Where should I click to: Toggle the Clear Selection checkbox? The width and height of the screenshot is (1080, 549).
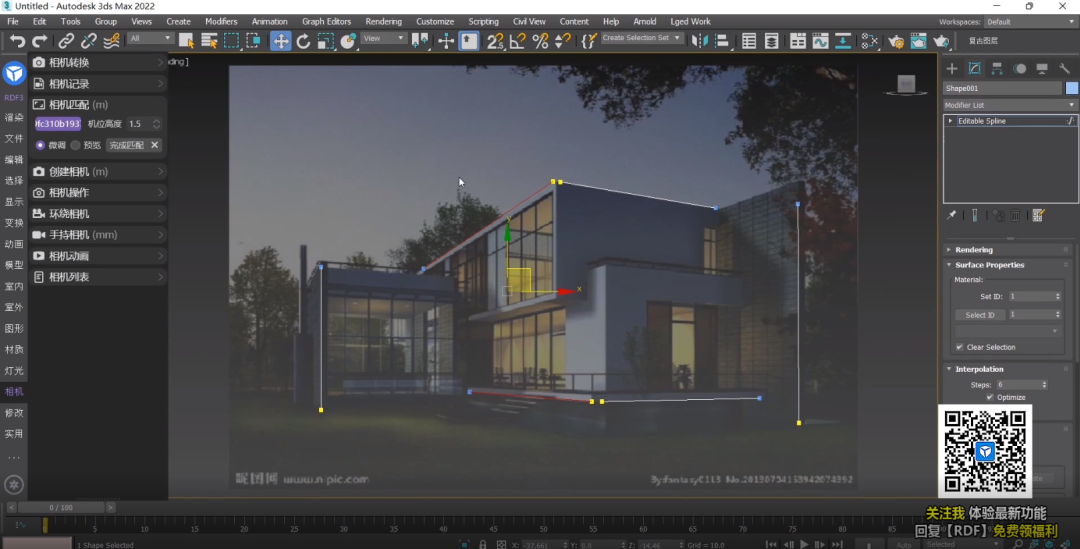[959, 347]
